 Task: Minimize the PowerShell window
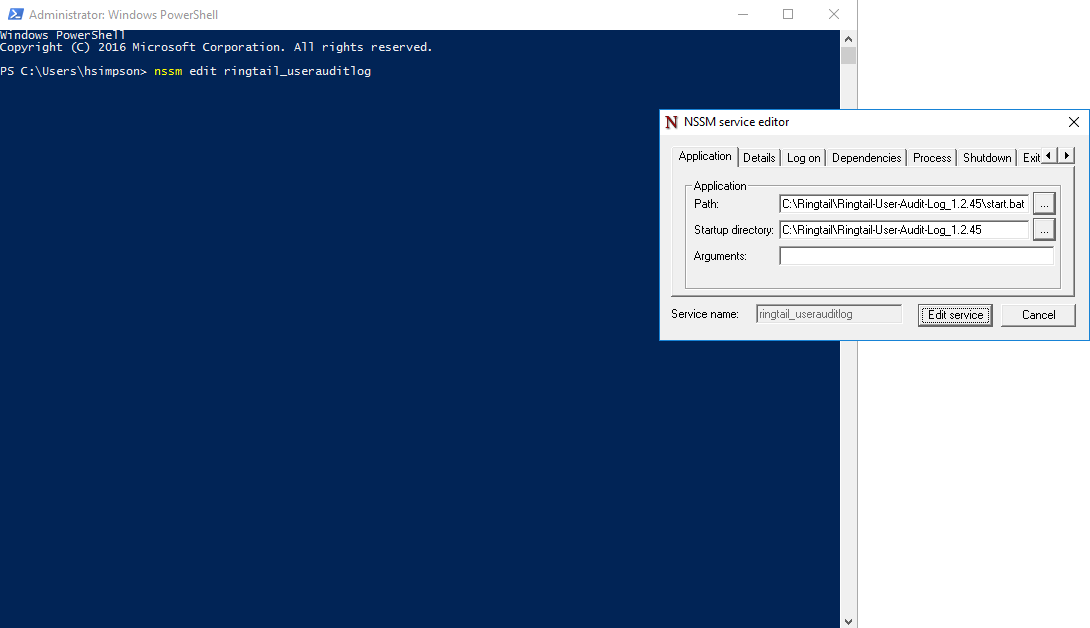point(742,14)
